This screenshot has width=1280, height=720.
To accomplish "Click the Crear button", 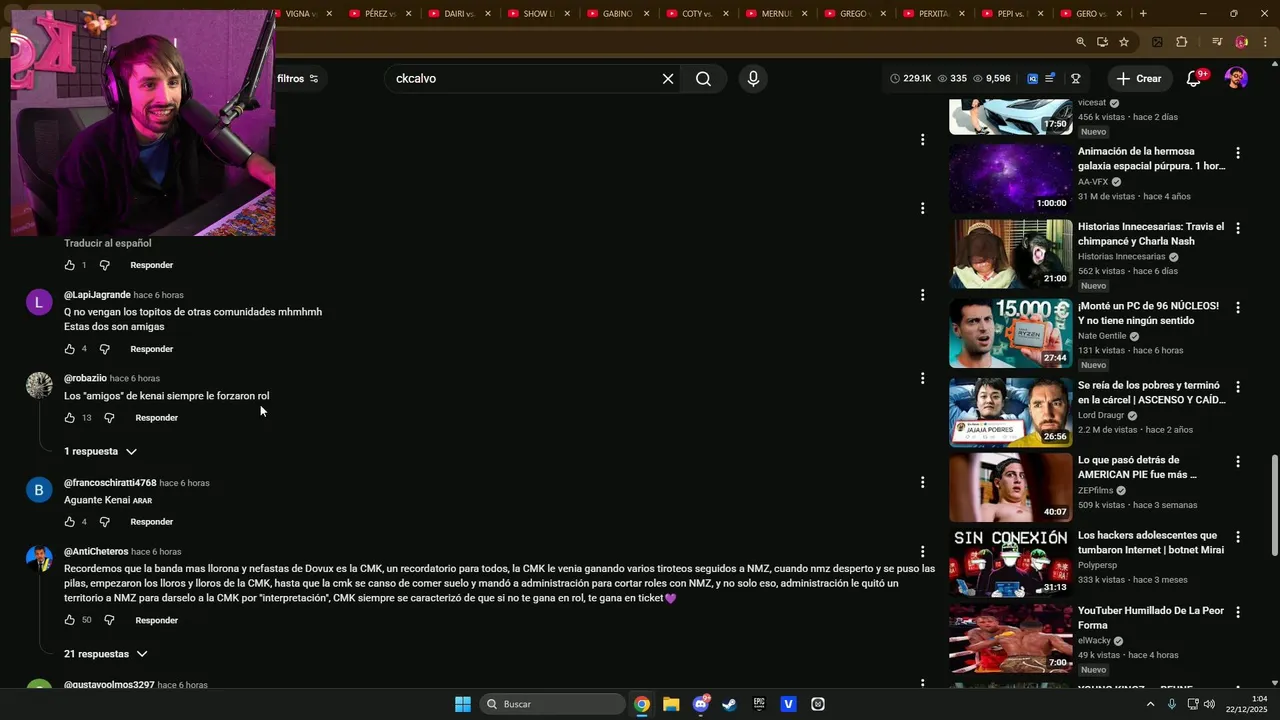I will (x=1139, y=79).
